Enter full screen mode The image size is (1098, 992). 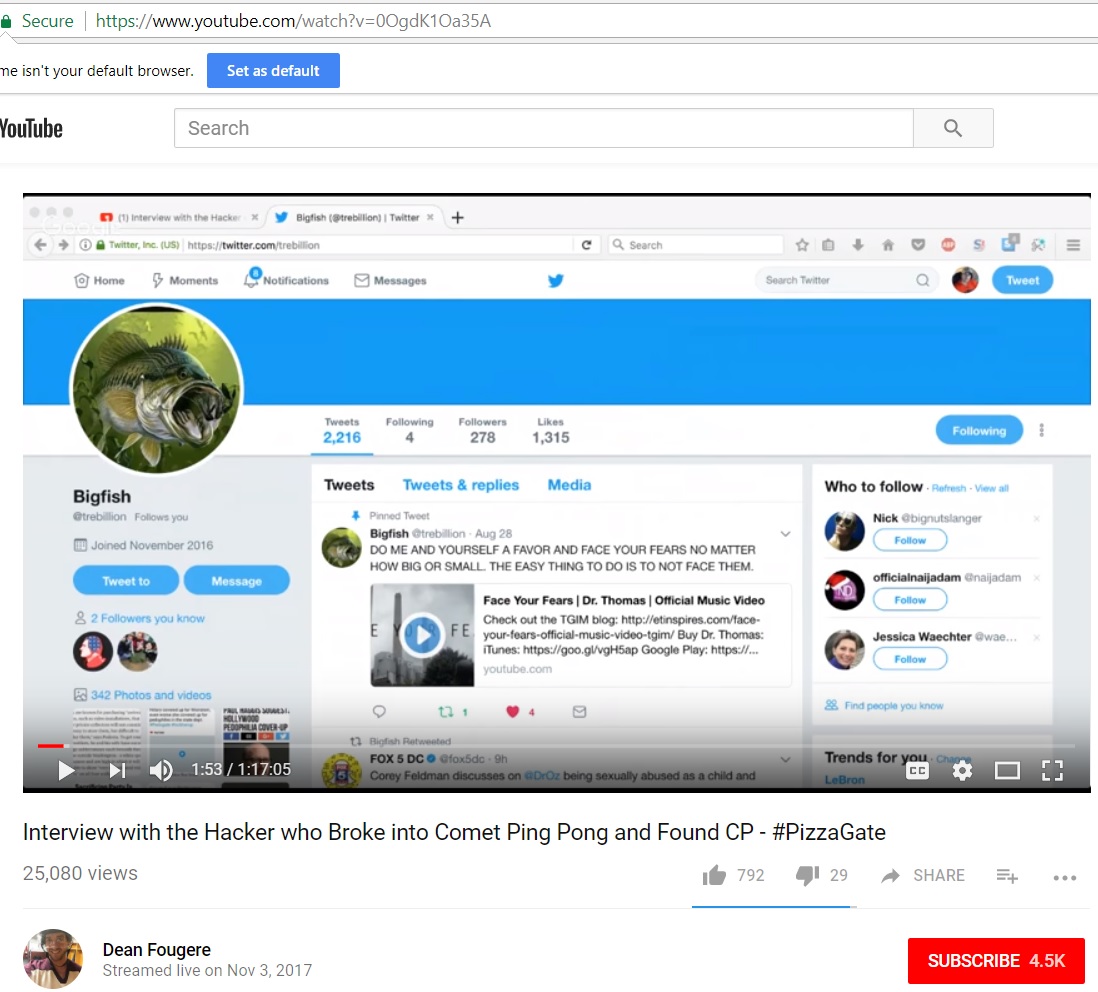tap(1052, 771)
